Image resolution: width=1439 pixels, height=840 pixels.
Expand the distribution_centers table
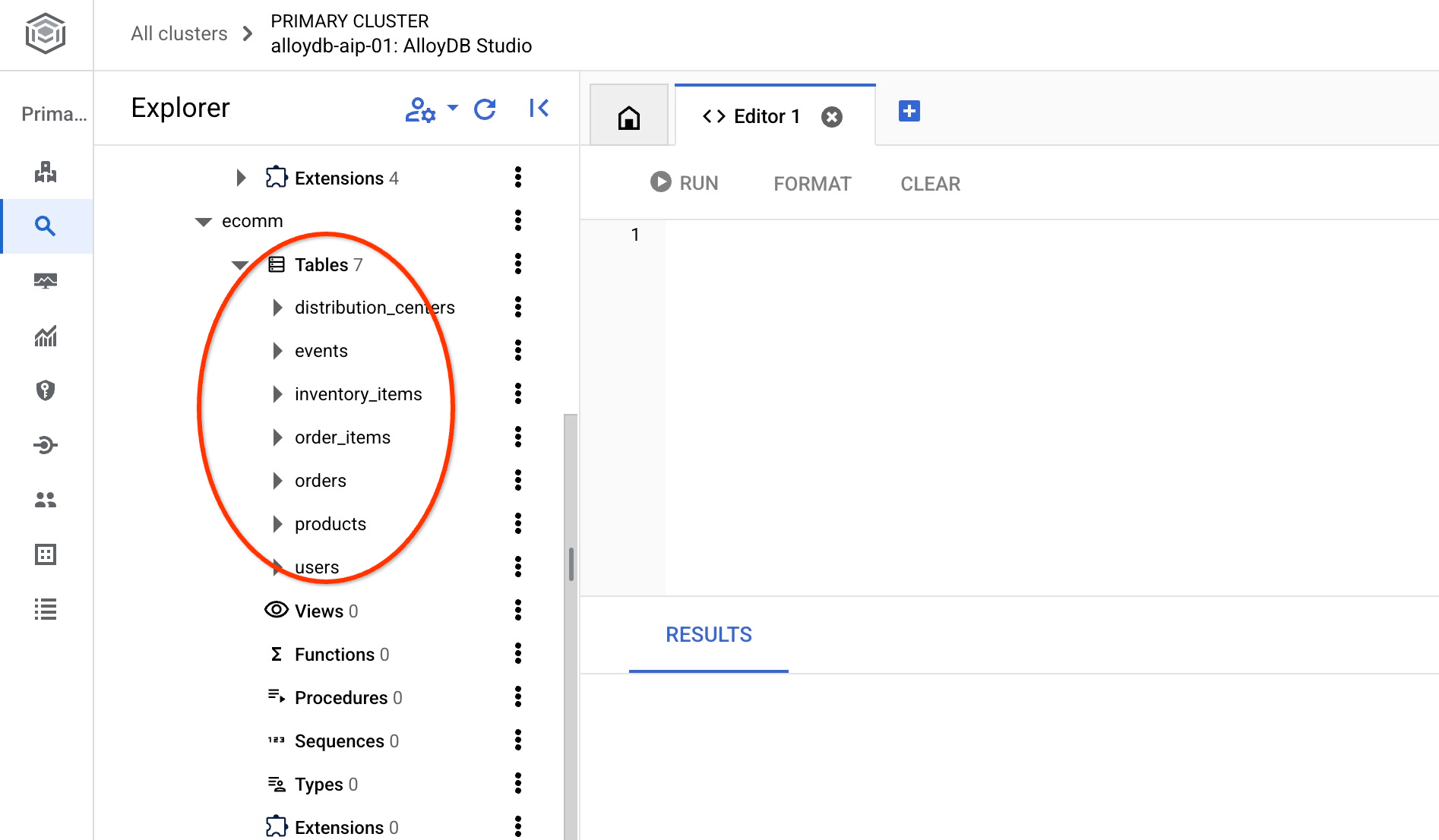coord(278,308)
